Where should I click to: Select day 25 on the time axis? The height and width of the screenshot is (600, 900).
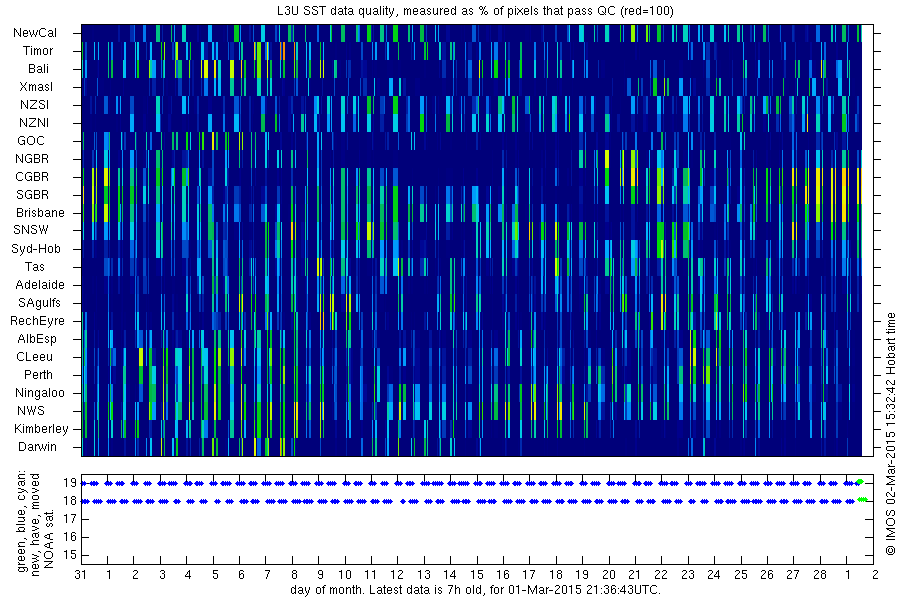coord(741,575)
